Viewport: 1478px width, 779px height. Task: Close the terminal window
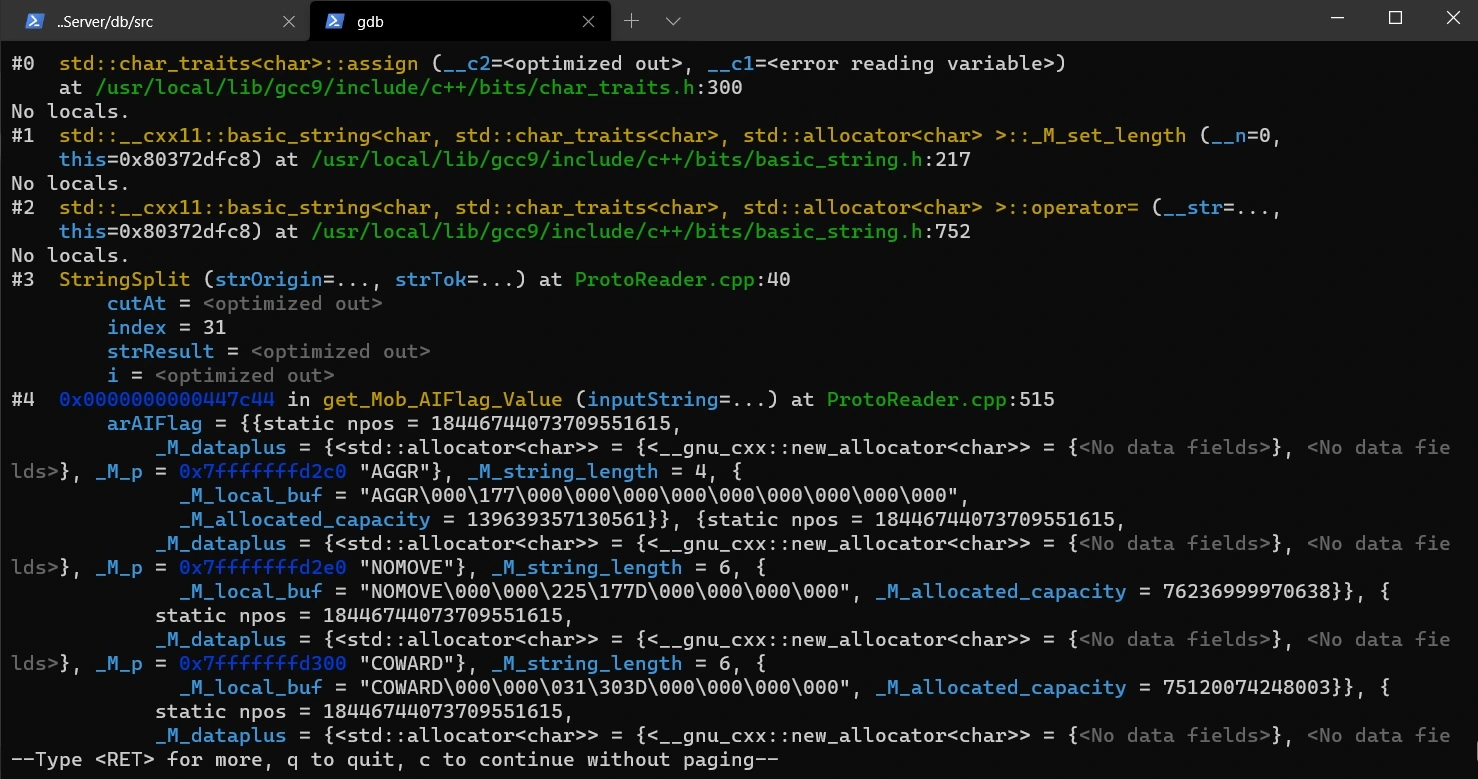click(x=1451, y=18)
